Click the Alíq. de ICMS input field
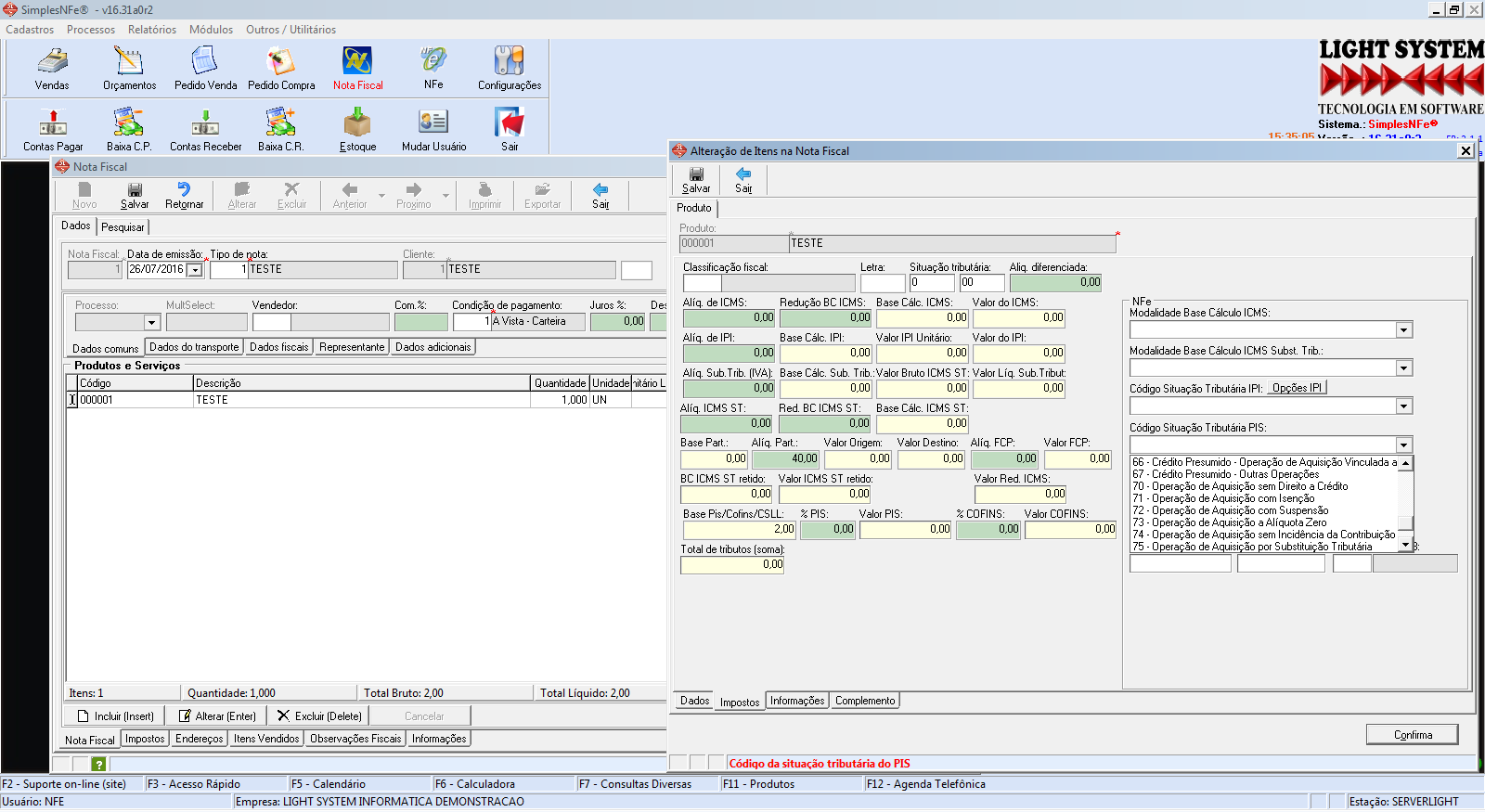 tap(729, 318)
